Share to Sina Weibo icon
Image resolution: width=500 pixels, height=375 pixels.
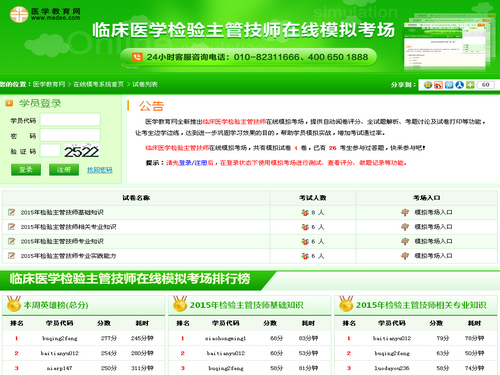(x=438, y=85)
